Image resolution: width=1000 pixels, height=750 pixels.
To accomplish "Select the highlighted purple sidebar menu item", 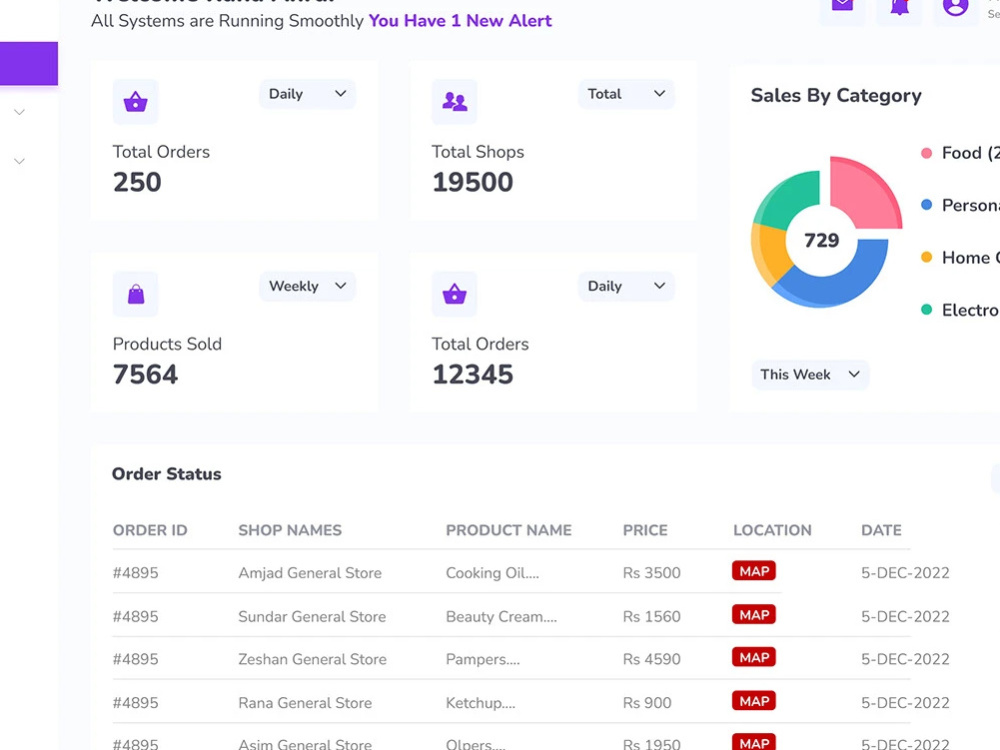I will point(29,63).
